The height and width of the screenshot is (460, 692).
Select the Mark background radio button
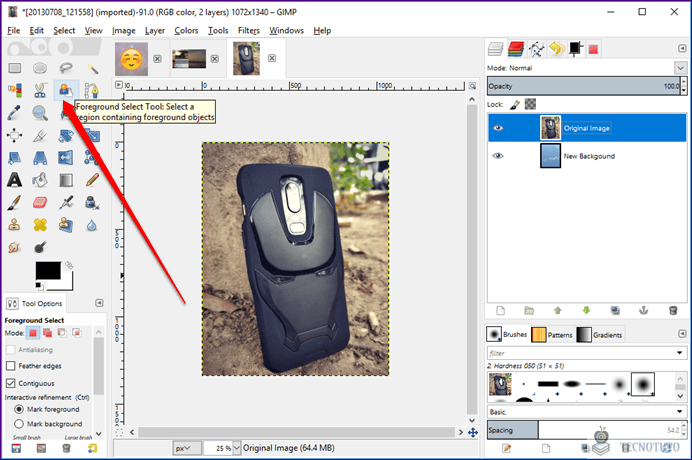(19, 424)
